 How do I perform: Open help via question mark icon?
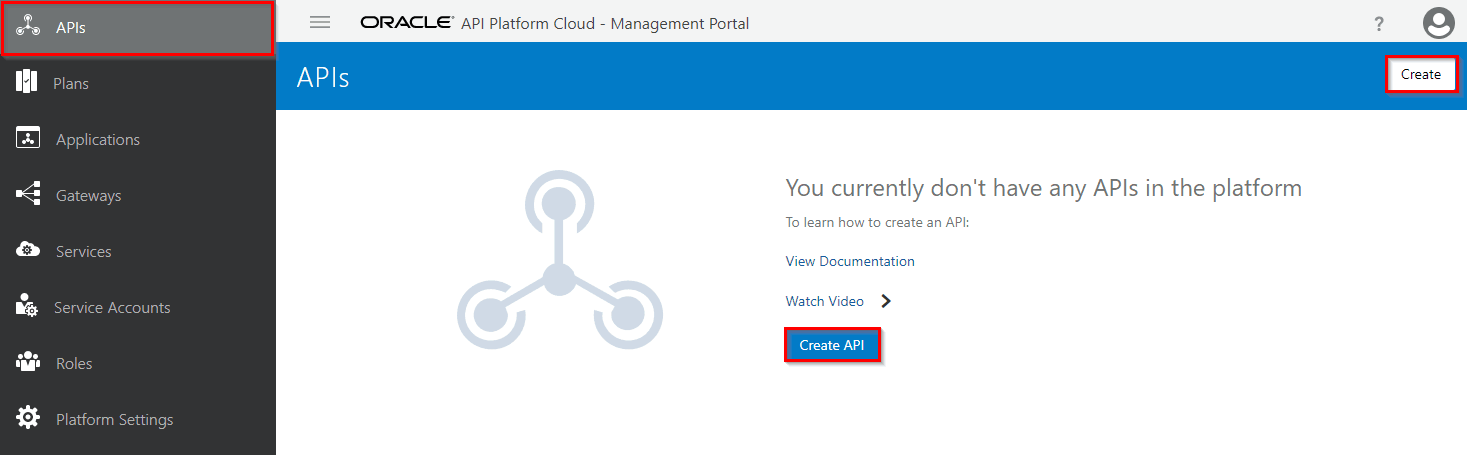pos(1380,24)
